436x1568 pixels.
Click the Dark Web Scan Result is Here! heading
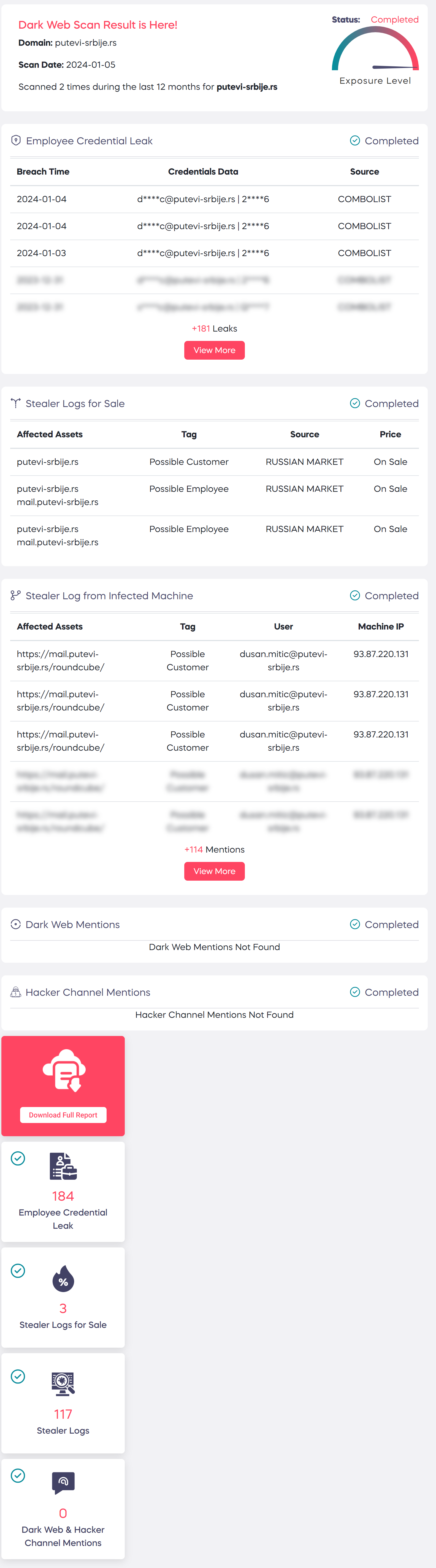[x=98, y=25]
